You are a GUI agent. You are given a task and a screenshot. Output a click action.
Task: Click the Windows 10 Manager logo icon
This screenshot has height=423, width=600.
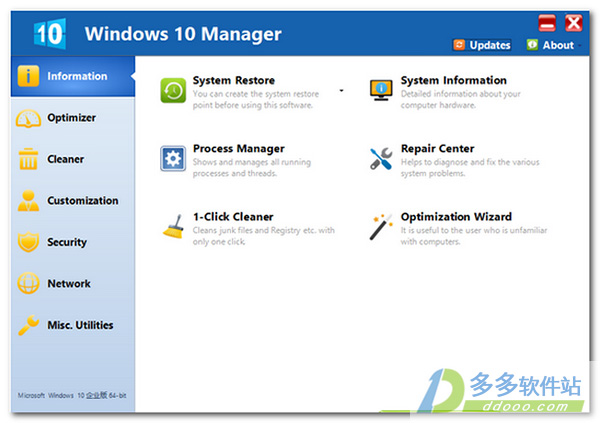pyautogui.click(x=50, y=34)
